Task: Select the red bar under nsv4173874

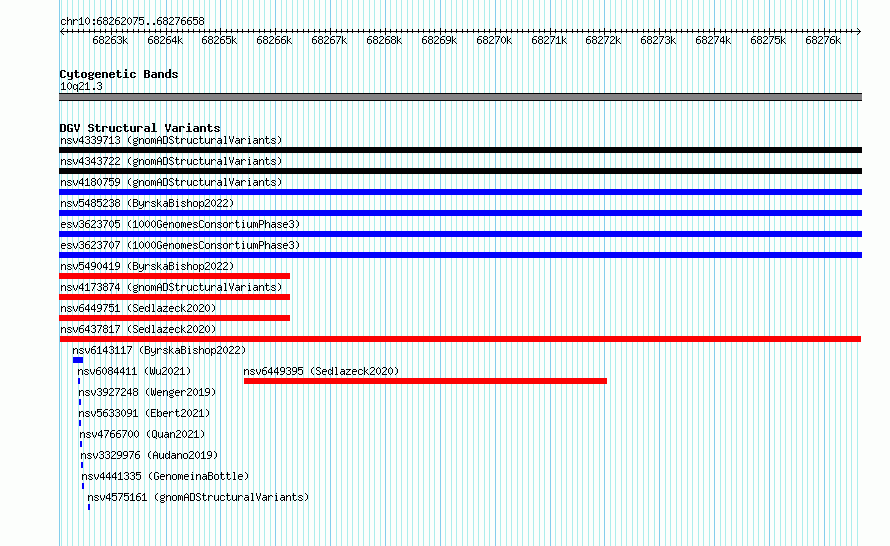Action: point(174,297)
